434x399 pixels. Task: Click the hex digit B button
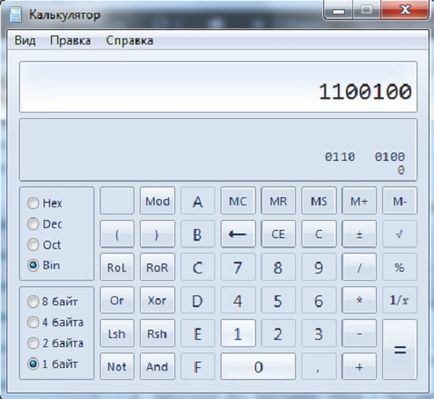tap(198, 234)
